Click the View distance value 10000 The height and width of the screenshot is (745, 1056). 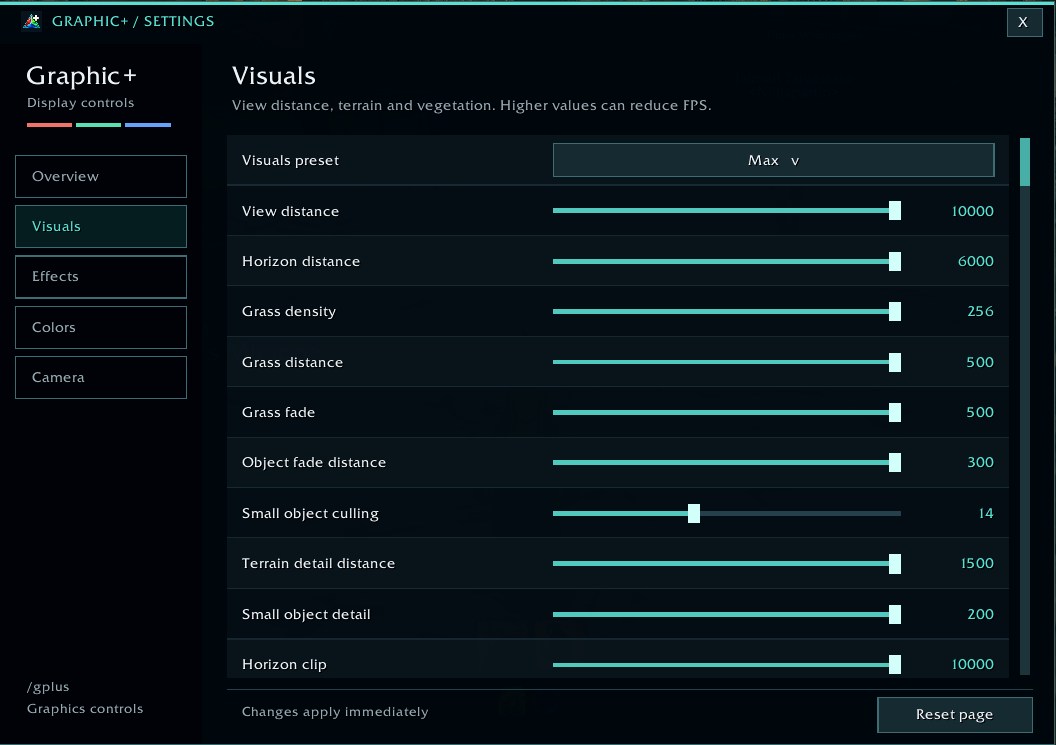point(972,211)
